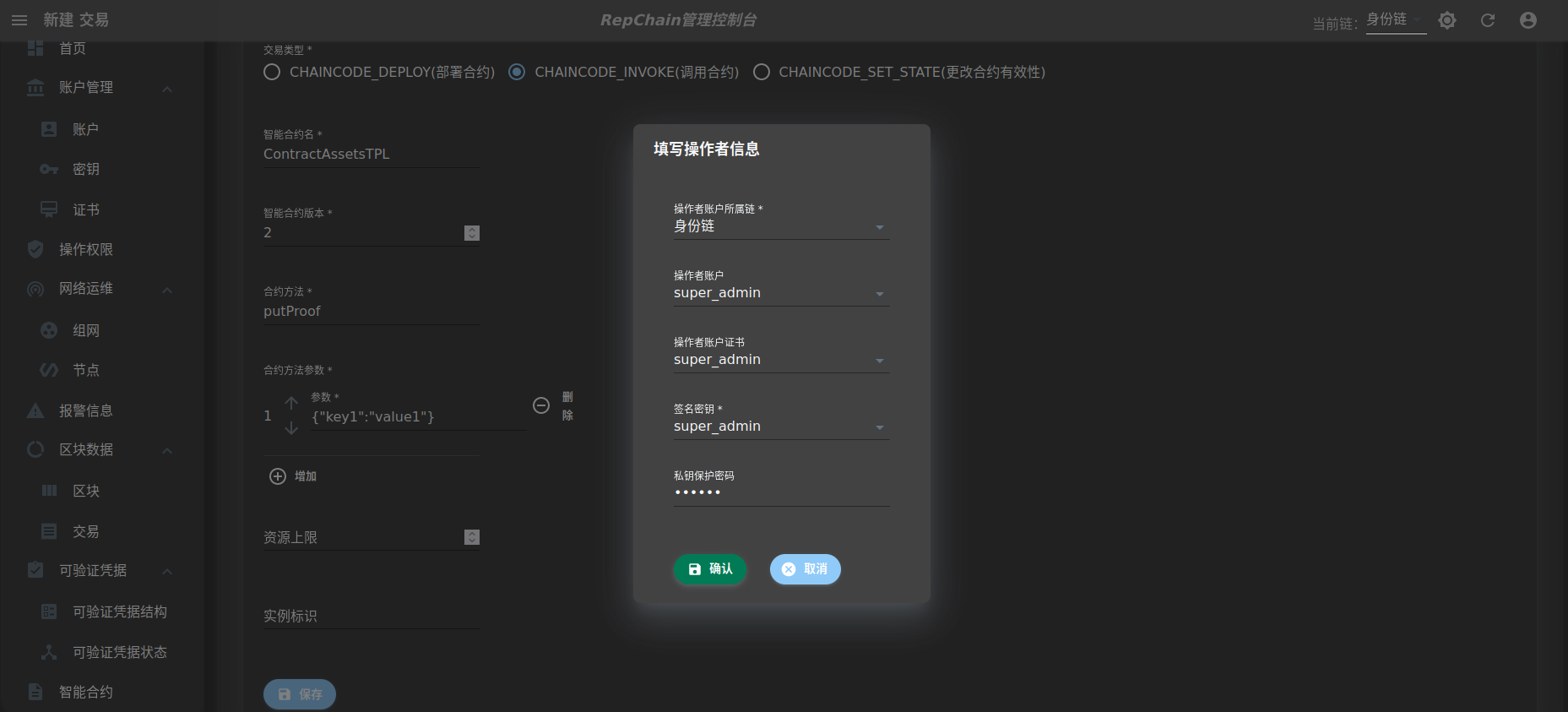
Task: Click the refresh icon in the top bar
Action: click(x=1488, y=20)
